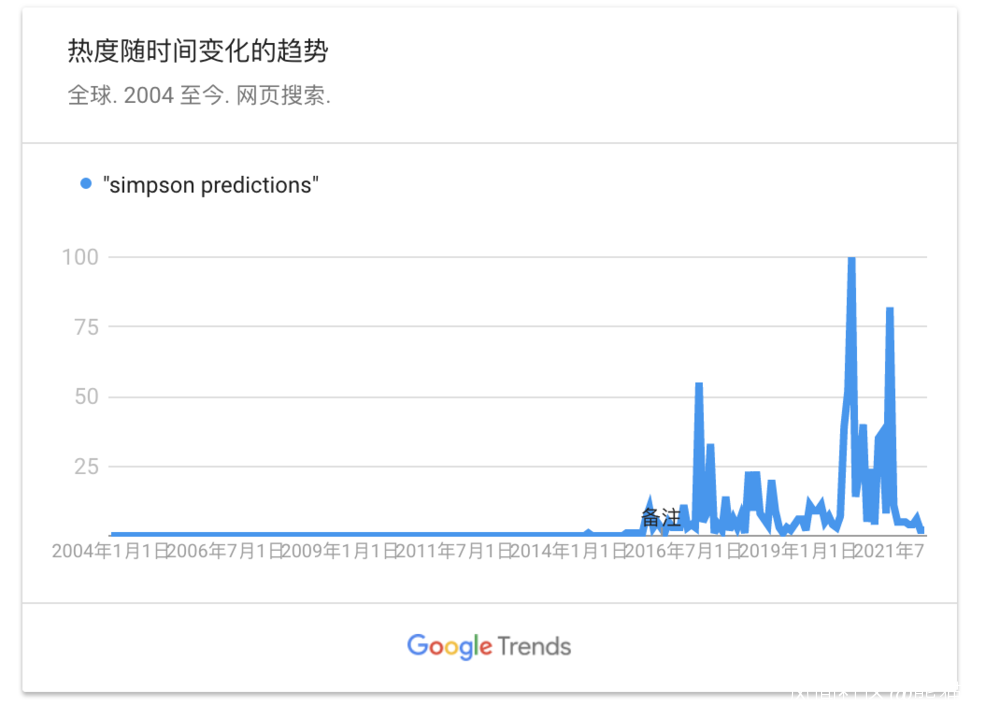1000x720 pixels.
Task: Click the second-tallest spike near 82
Action: tap(889, 310)
